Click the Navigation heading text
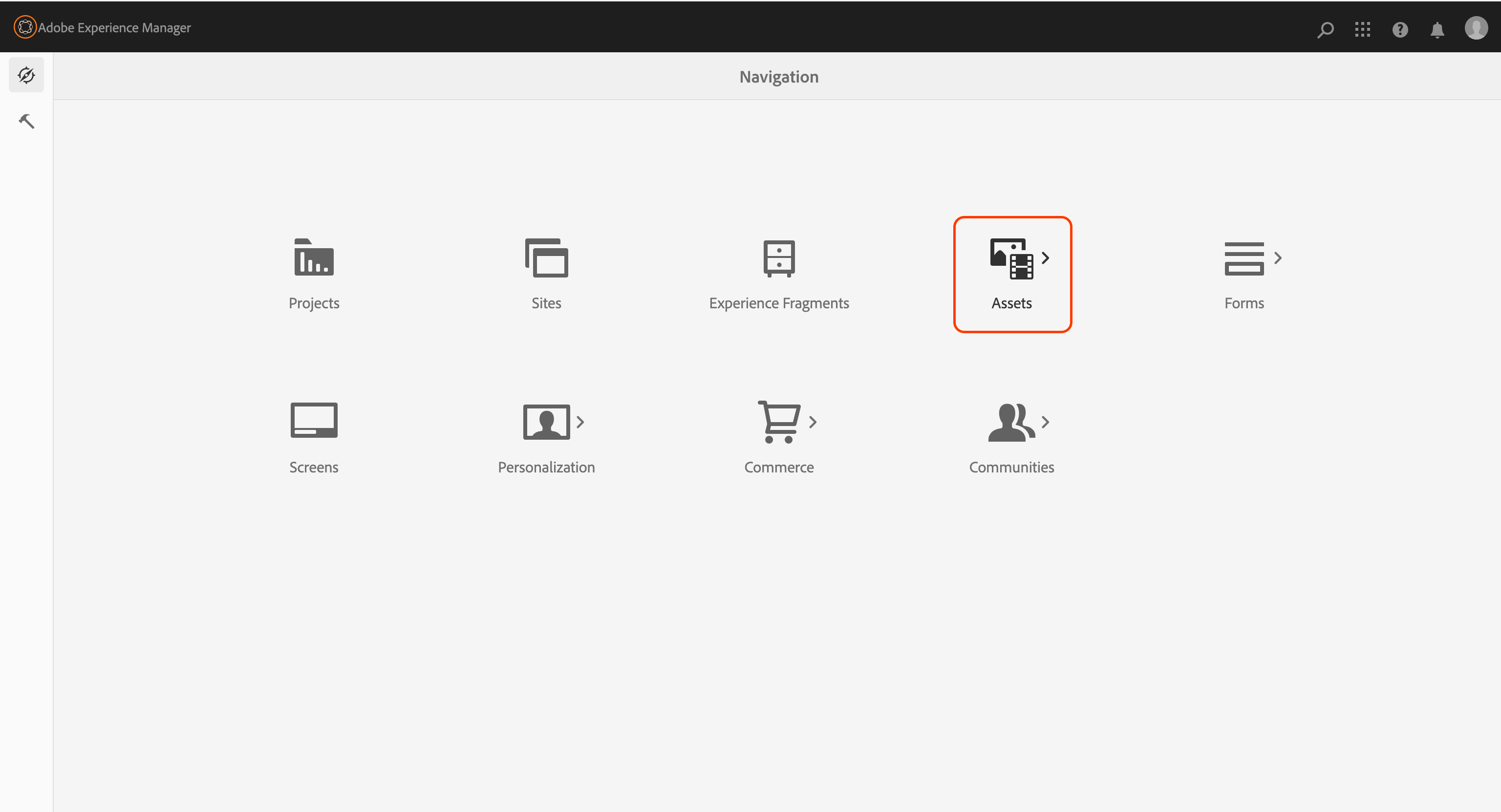The height and width of the screenshot is (812, 1501). (779, 77)
